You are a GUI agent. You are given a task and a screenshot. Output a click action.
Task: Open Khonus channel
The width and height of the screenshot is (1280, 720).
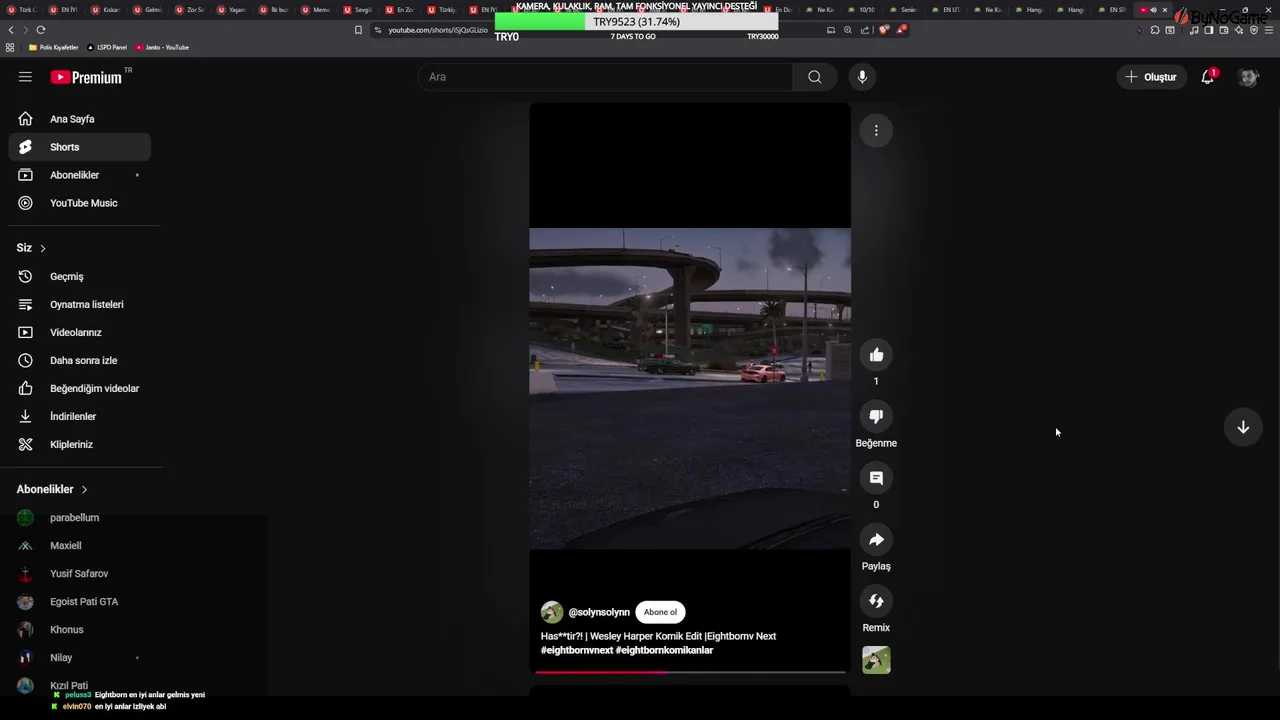80,630
